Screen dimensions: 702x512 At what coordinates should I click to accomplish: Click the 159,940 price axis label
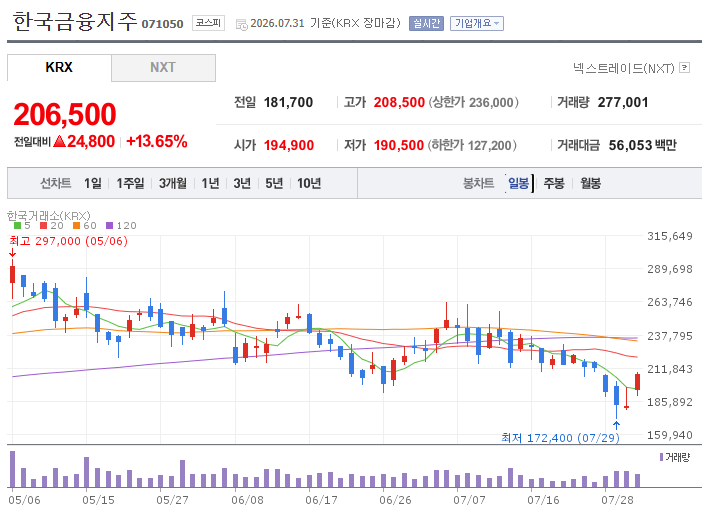point(670,435)
